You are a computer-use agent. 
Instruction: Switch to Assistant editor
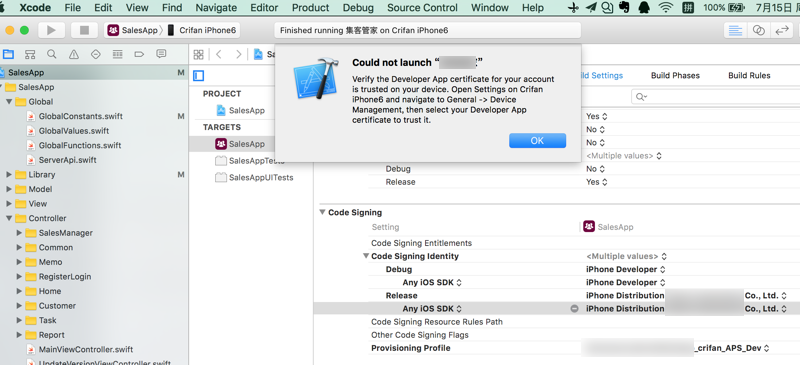click(x=759, y=30)
